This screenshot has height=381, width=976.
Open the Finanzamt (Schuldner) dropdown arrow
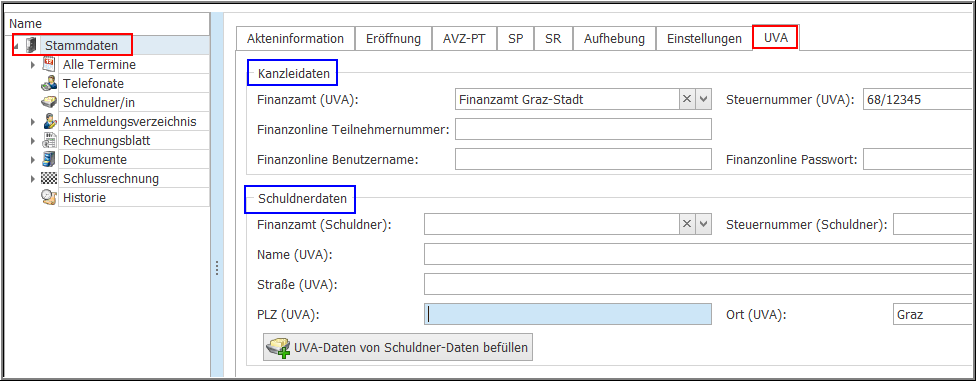click(703, 224)
